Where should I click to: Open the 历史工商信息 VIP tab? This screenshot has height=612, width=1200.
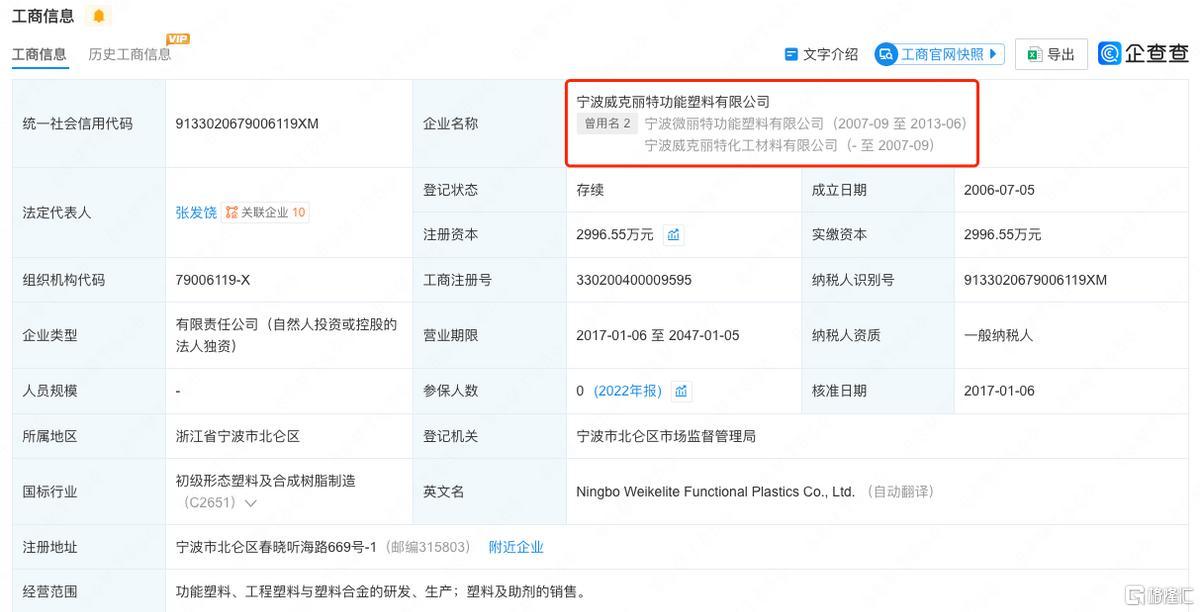pos(130,54)
